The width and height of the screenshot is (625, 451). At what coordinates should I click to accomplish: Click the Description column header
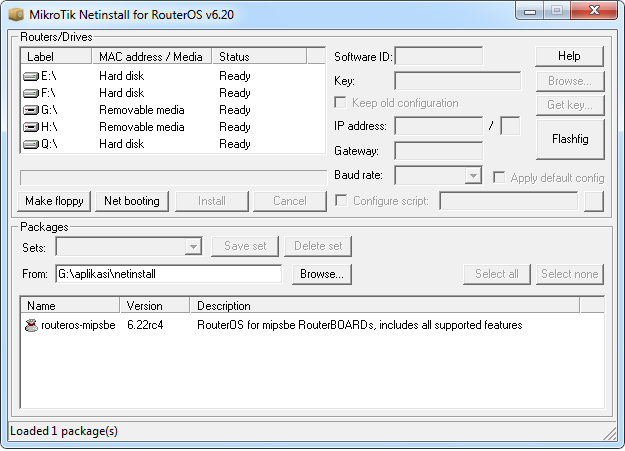pos(385,306)
